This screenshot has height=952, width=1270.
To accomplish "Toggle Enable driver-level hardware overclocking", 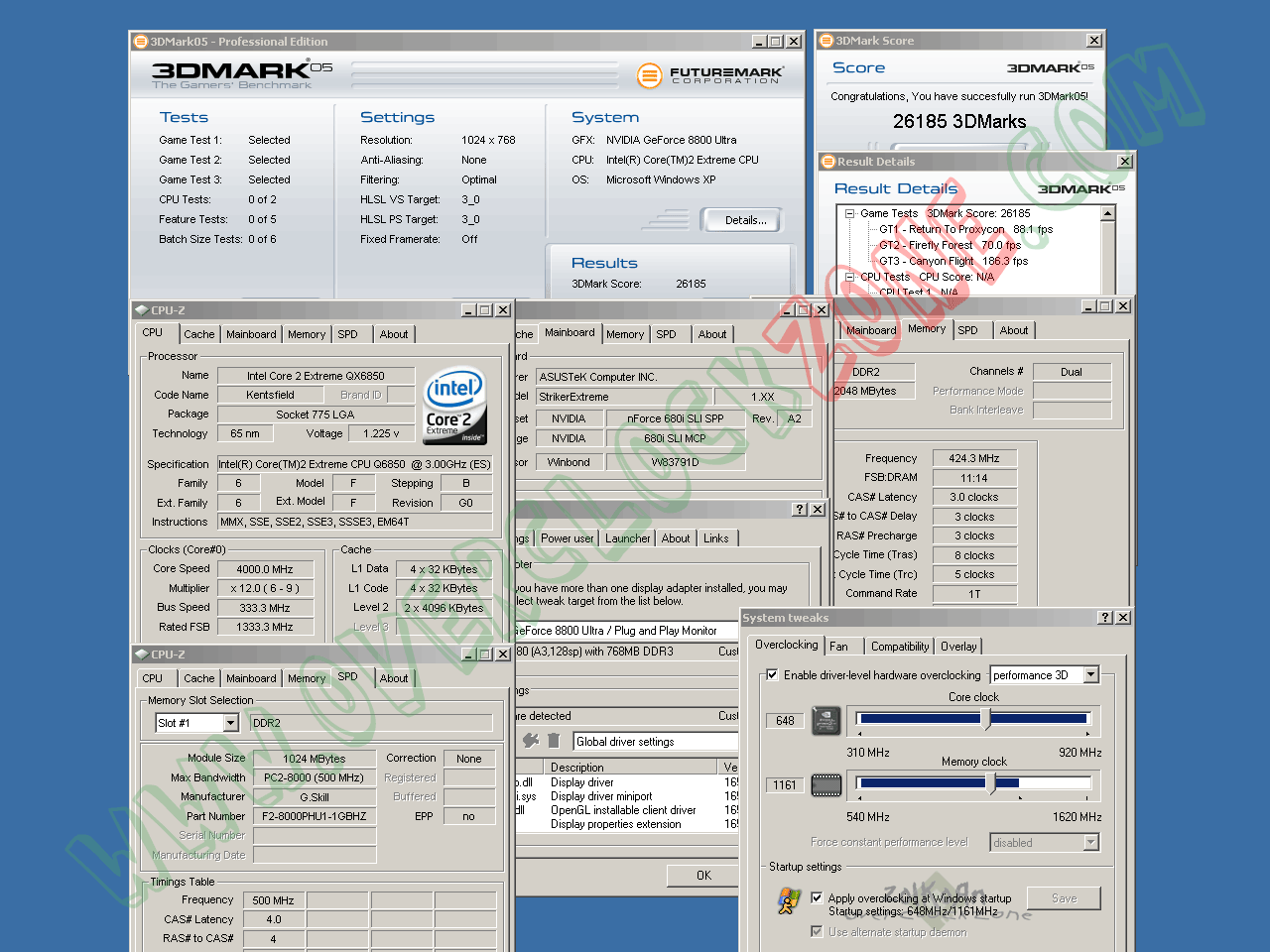I will coord(773,675).
